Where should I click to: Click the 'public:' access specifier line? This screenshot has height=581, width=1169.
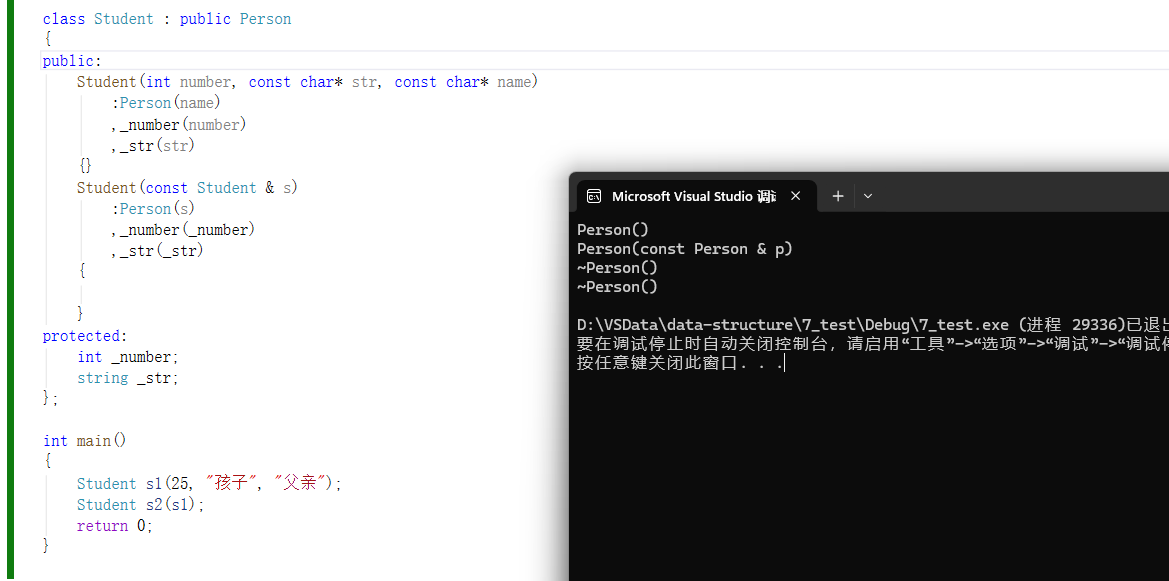coord(72,61)
